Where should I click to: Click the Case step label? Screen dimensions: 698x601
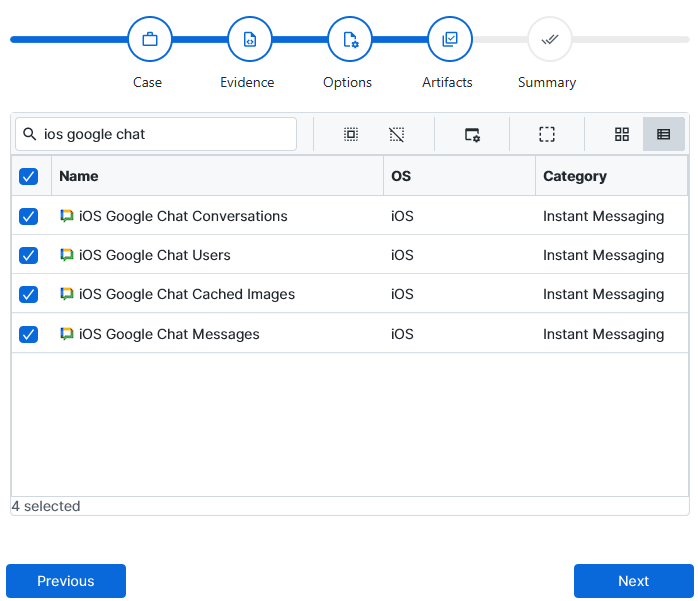tap(147, 82)
